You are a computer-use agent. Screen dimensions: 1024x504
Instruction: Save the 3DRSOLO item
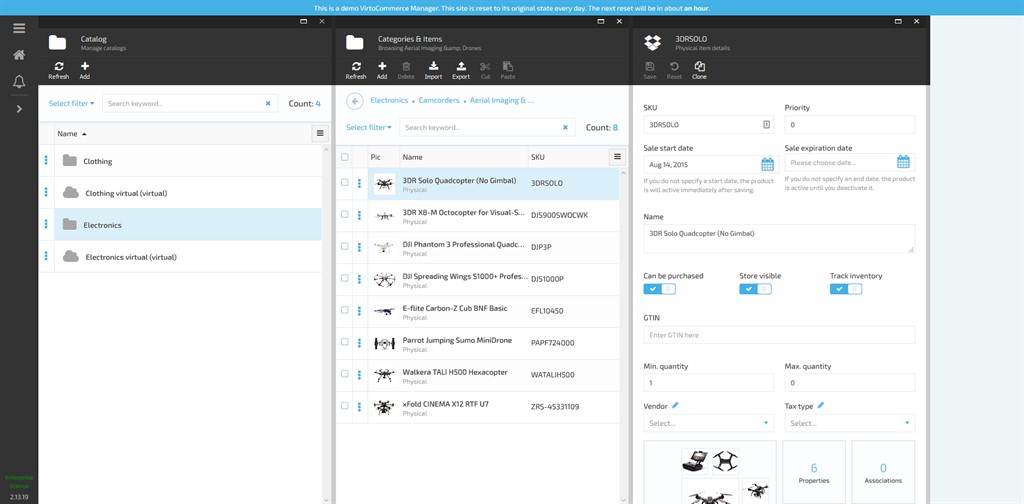[x=650, y=71]
